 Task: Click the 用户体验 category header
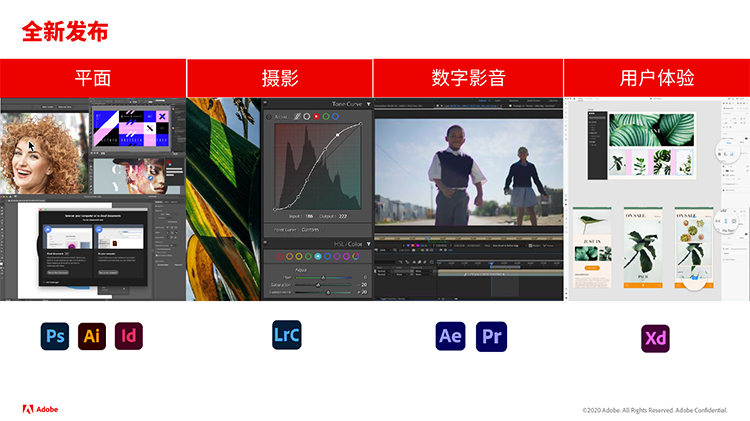point(657,78)
